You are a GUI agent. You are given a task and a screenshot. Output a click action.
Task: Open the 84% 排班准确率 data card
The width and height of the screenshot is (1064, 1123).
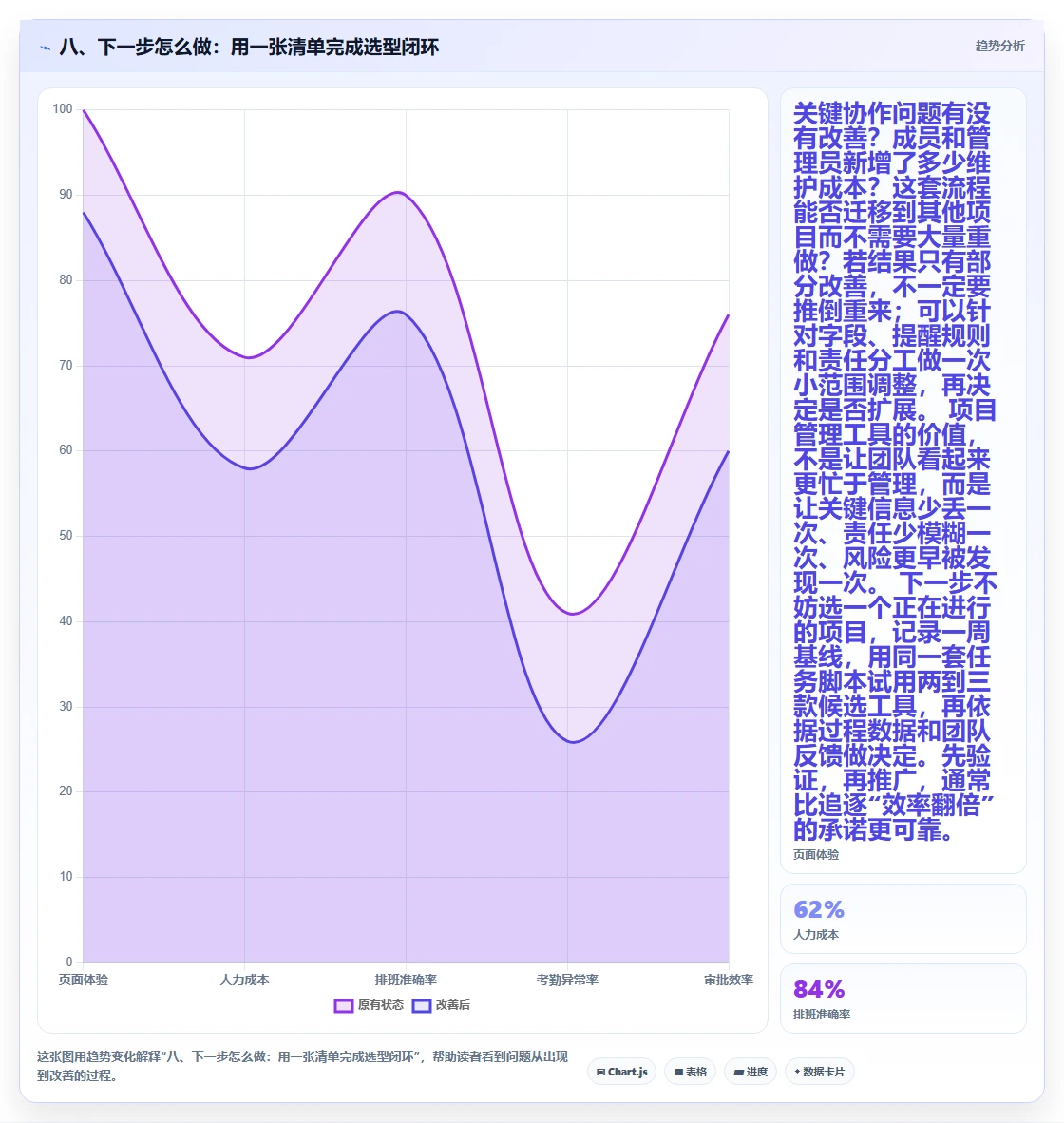[902, 999]
